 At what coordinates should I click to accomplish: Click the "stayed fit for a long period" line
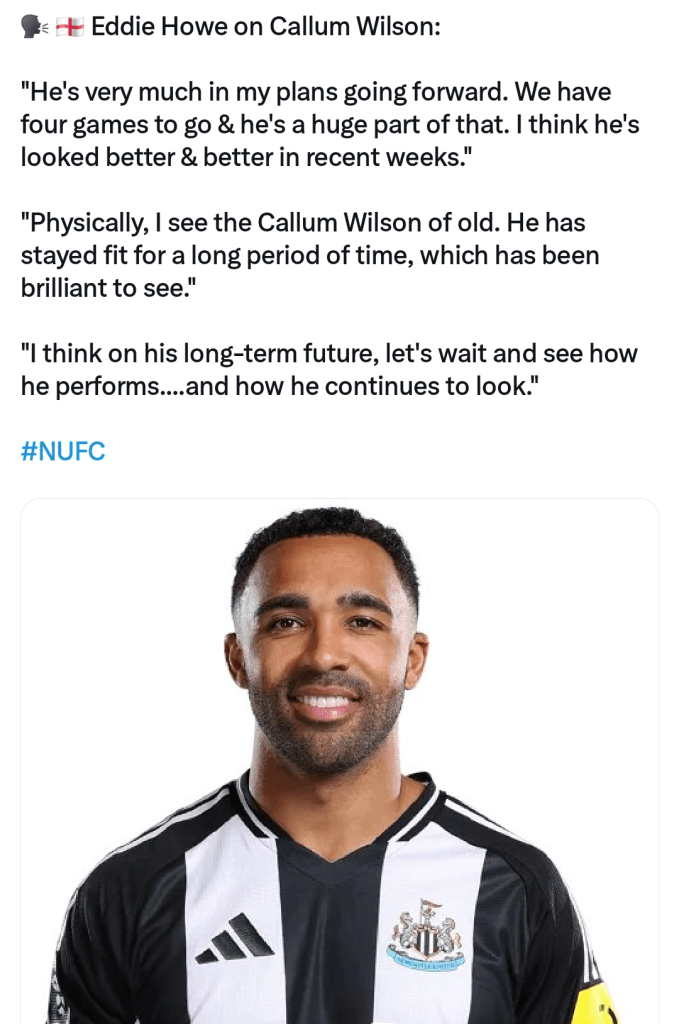[309, 255]
